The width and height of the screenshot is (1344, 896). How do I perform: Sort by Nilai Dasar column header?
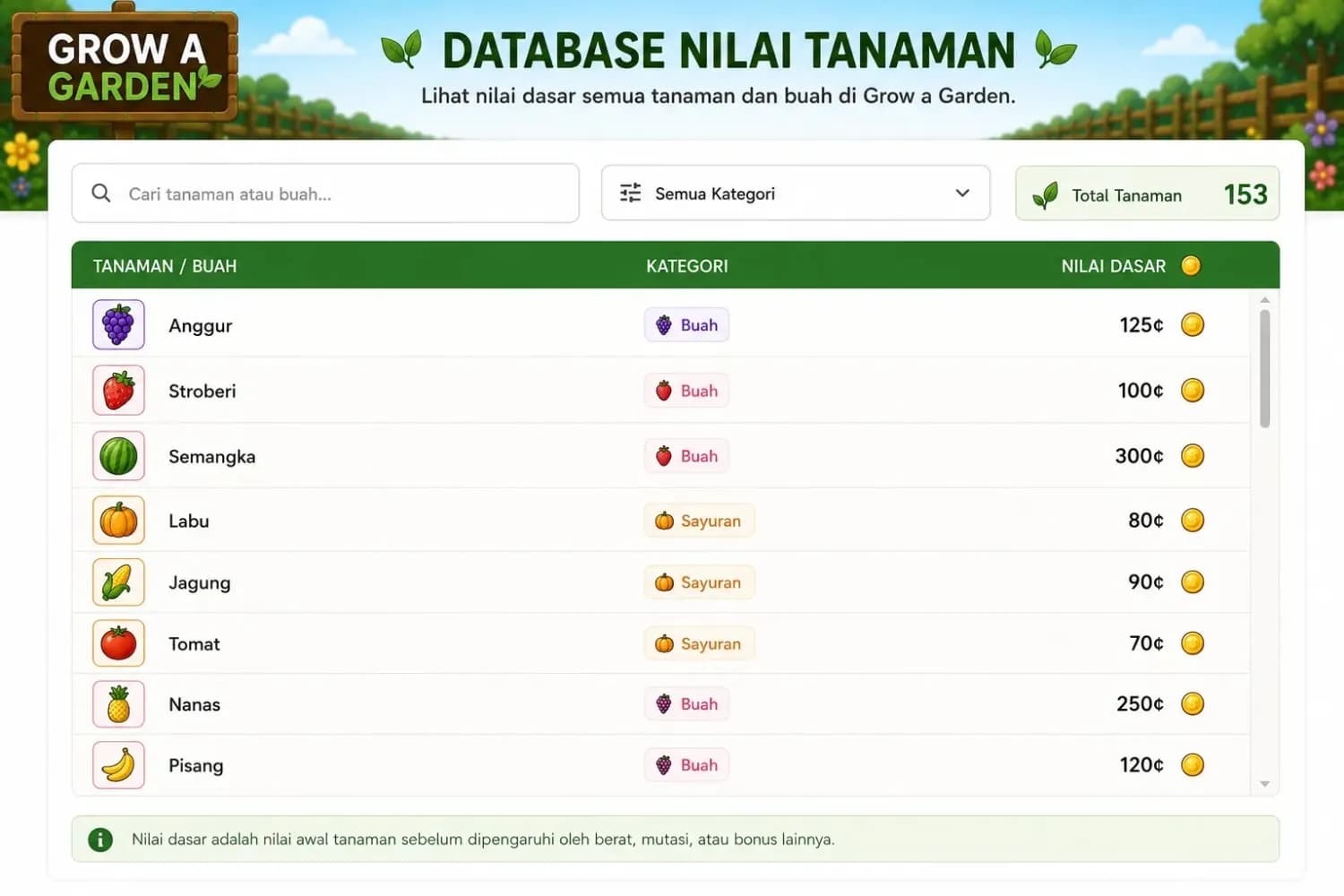point(1114,266)
